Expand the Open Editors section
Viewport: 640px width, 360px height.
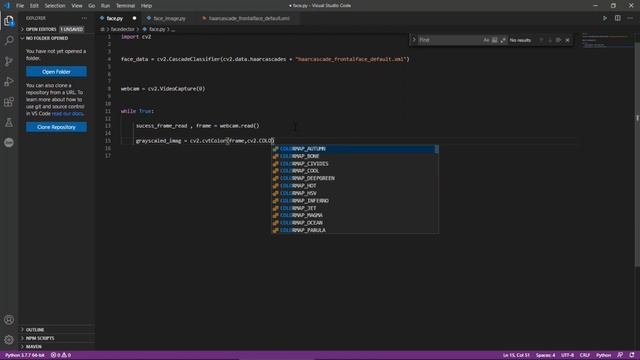point(41,29)
